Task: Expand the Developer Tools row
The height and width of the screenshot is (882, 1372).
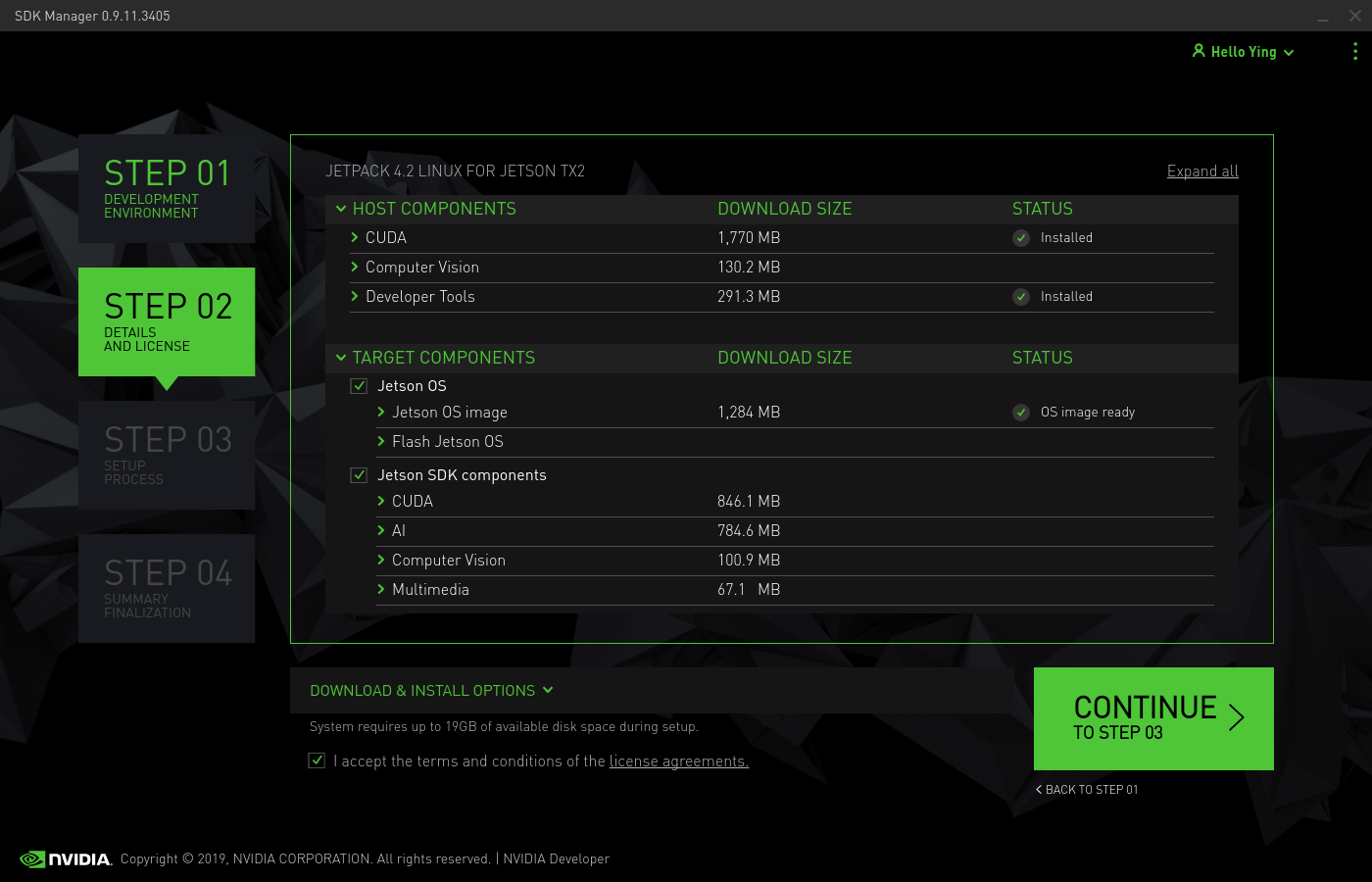Action: tap(355, 296)
